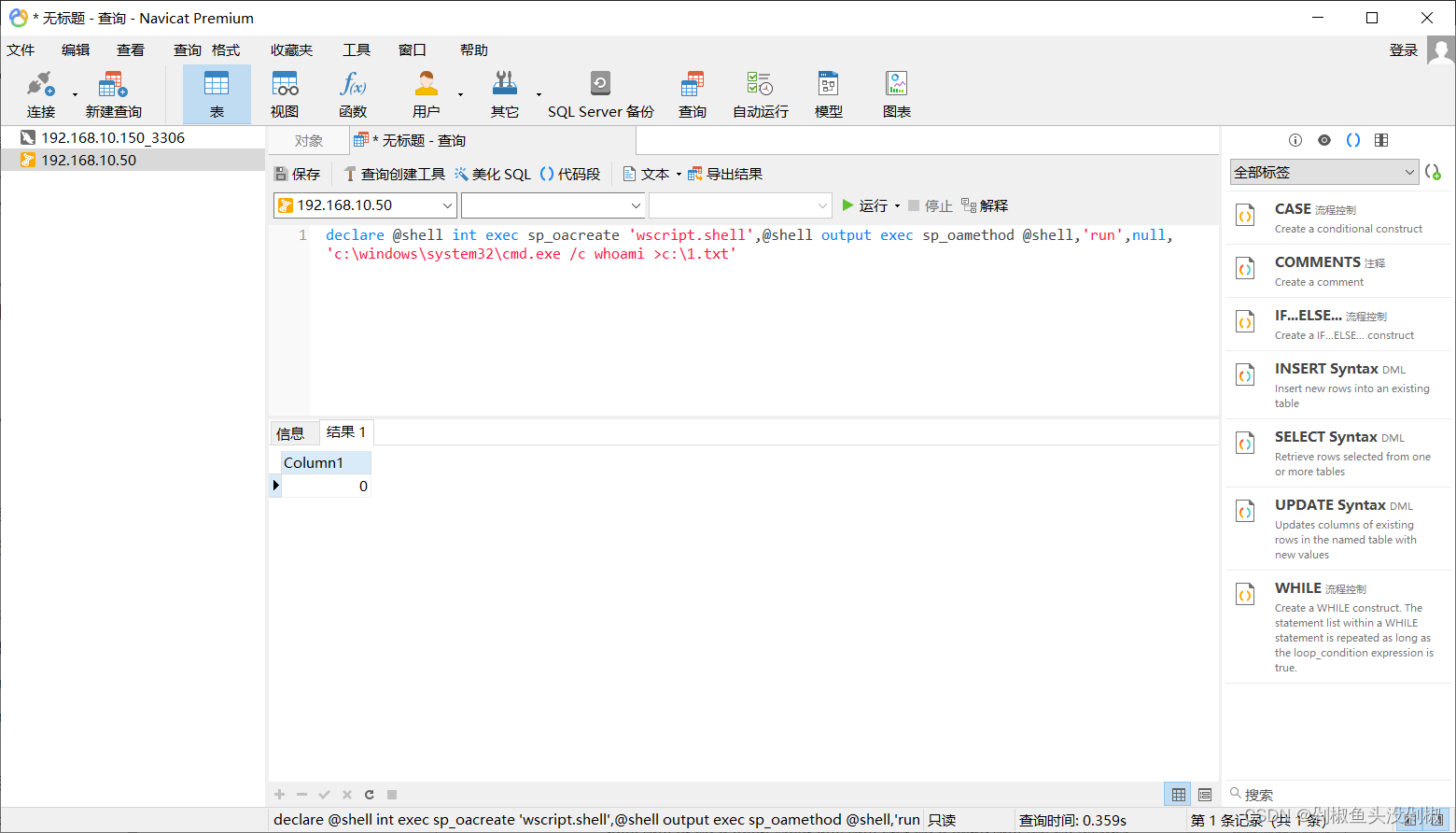Click the delete record minus icon

pyautogui.click(x=302, y=795)
